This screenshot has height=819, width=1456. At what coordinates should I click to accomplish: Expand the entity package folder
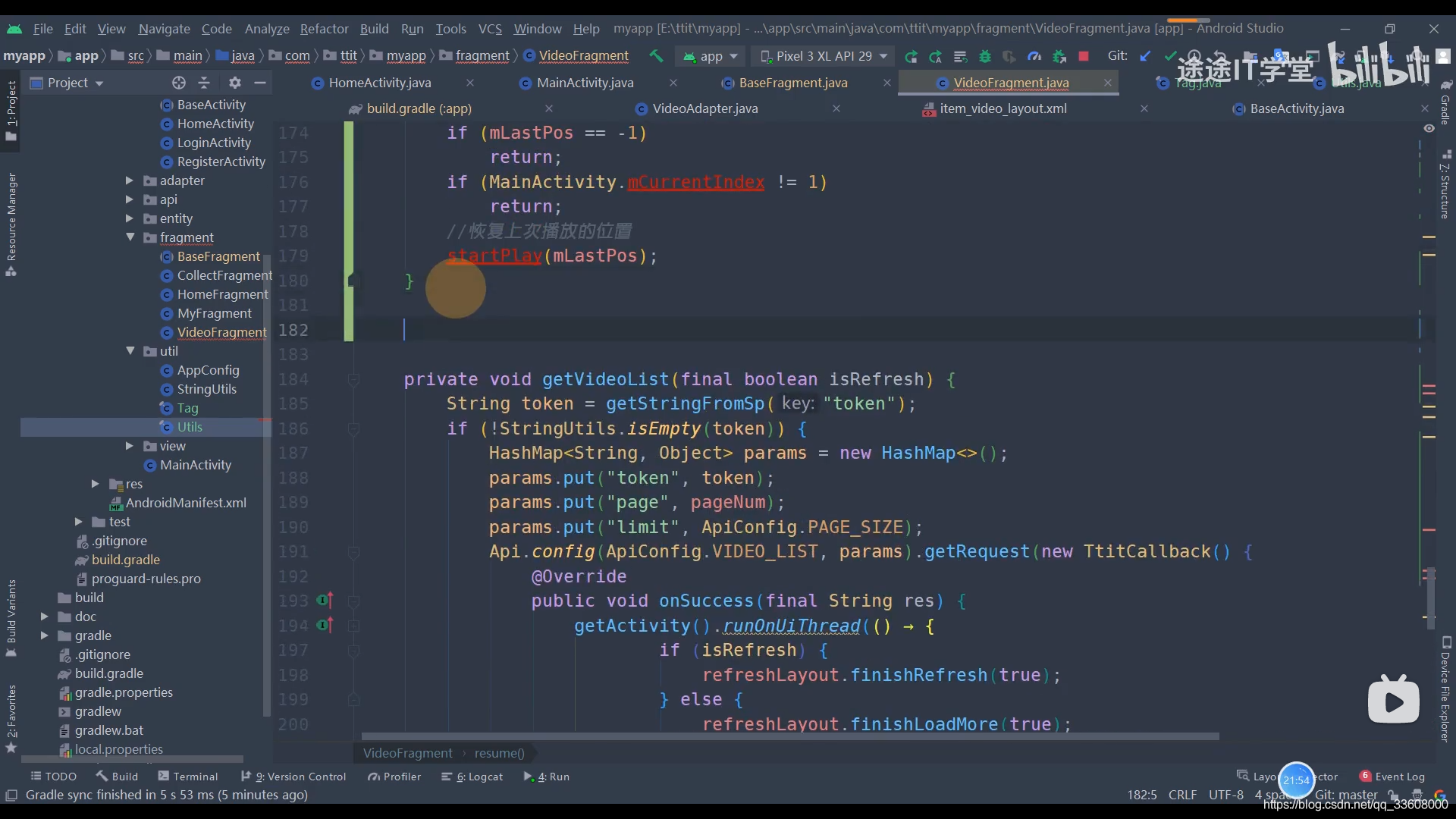tap(129, 218)
